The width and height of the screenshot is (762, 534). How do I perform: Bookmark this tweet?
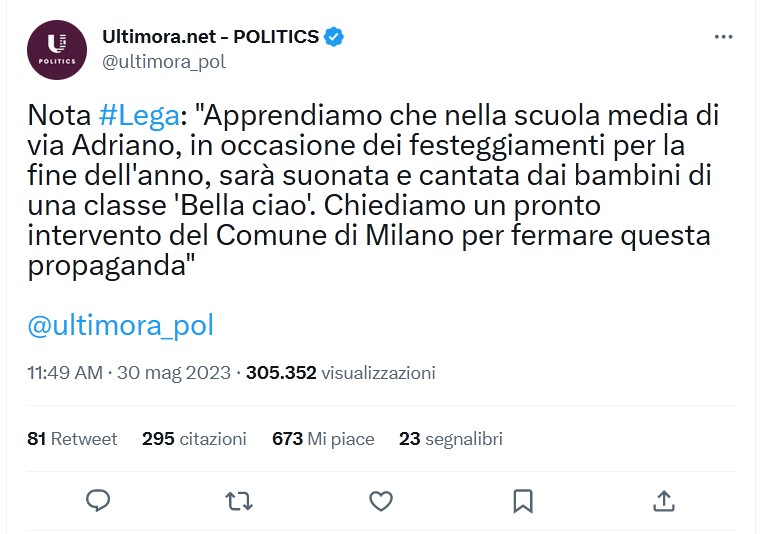pos(522,499)
